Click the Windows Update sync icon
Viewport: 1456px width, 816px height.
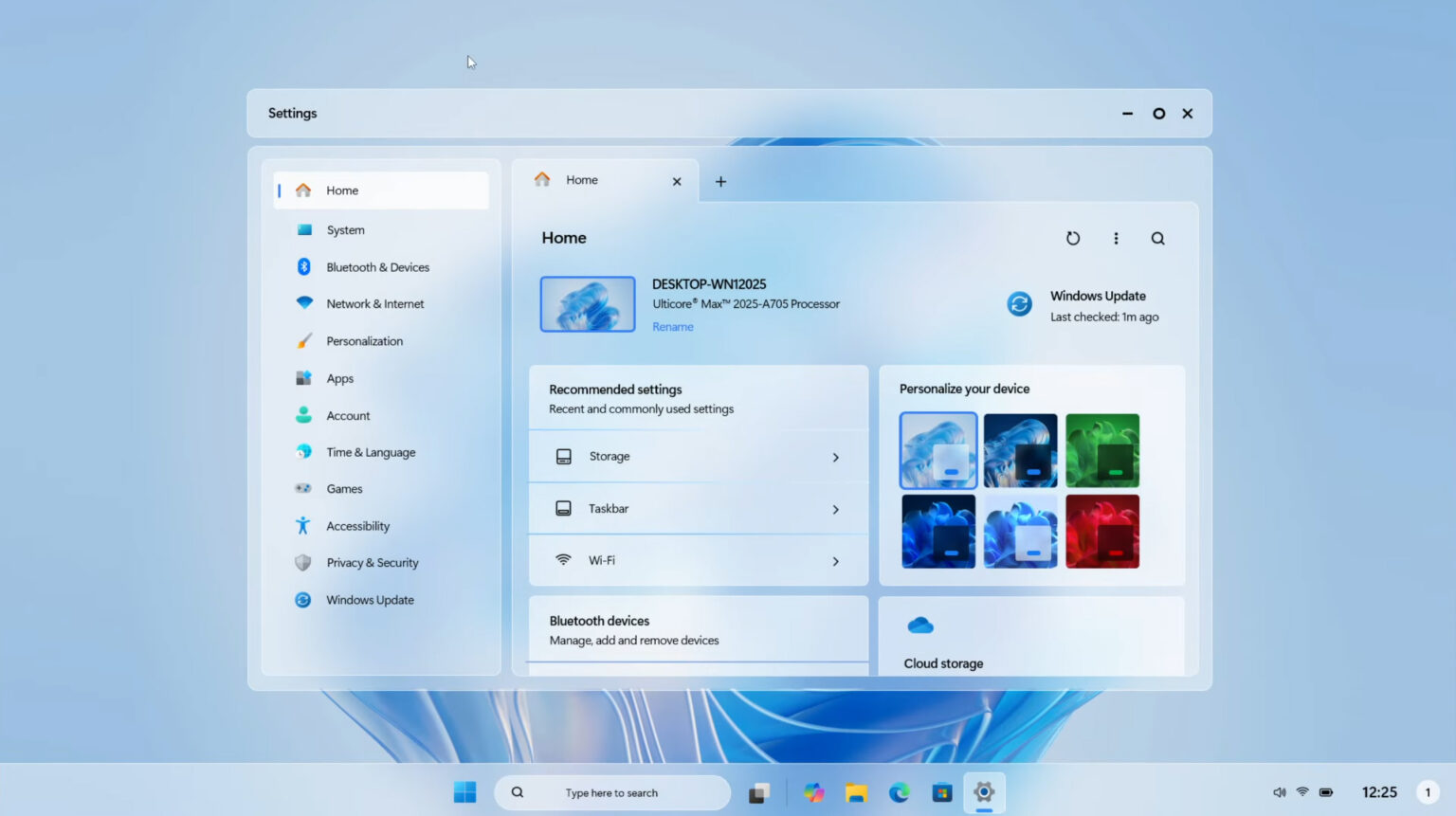coord(1018,304)
